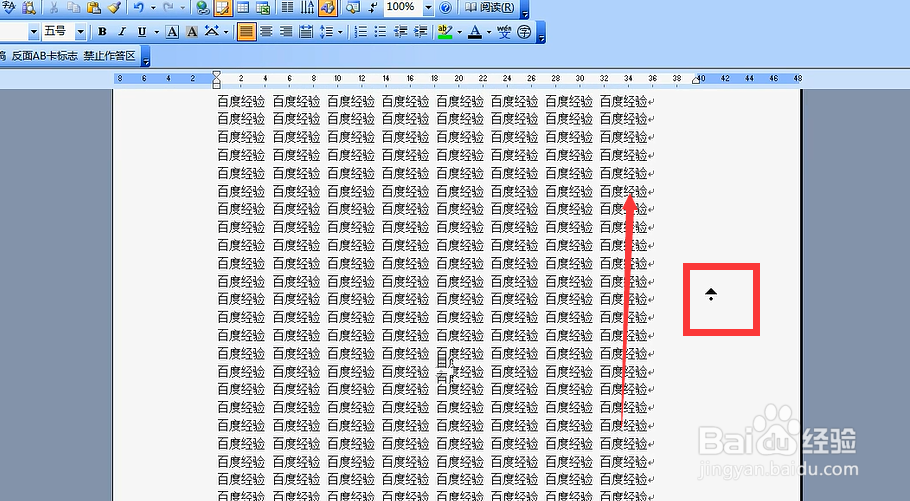Apply distributed alignment
This screenshot has width=910, height=501.
306,32
